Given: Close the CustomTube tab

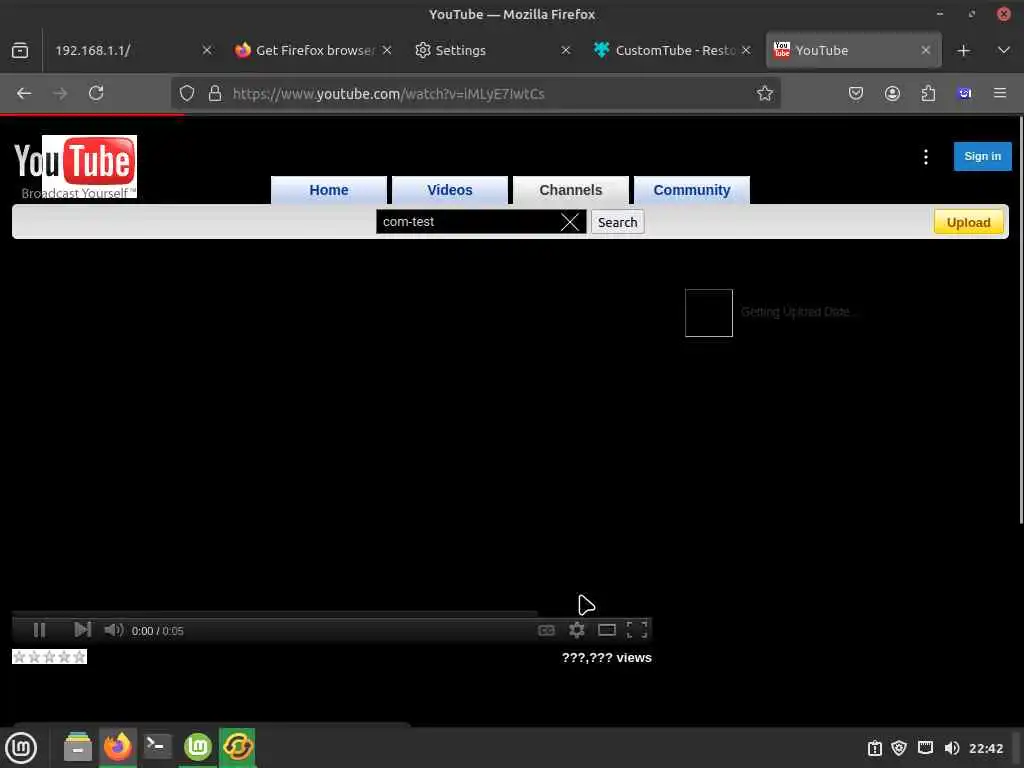Looking at the screenshot, I should pyautogui.click(x=746, y=50).
